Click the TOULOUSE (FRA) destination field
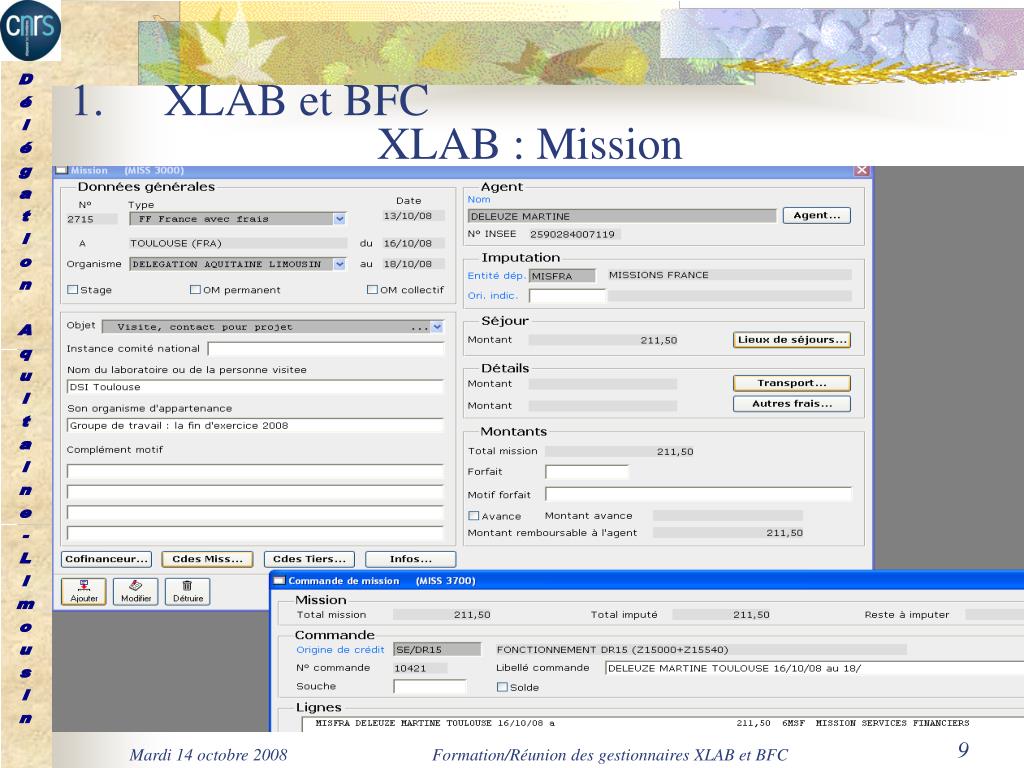The height and width of the screenshot is (768, 1024). pyautogui.click(x=238, y=244)
